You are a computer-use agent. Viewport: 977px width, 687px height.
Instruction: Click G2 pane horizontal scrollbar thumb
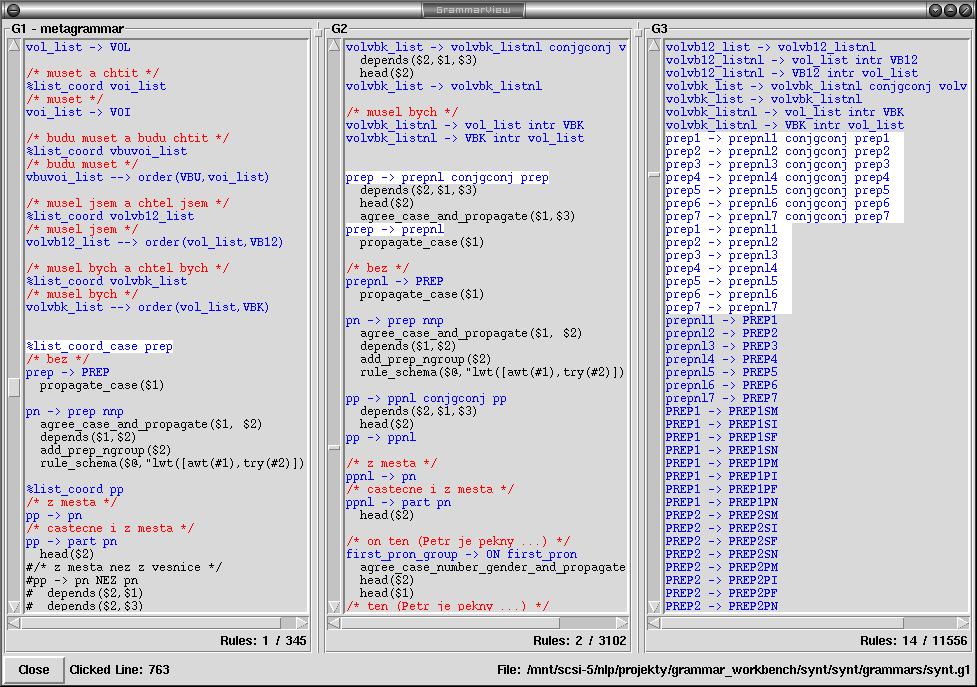click(450, 622)
